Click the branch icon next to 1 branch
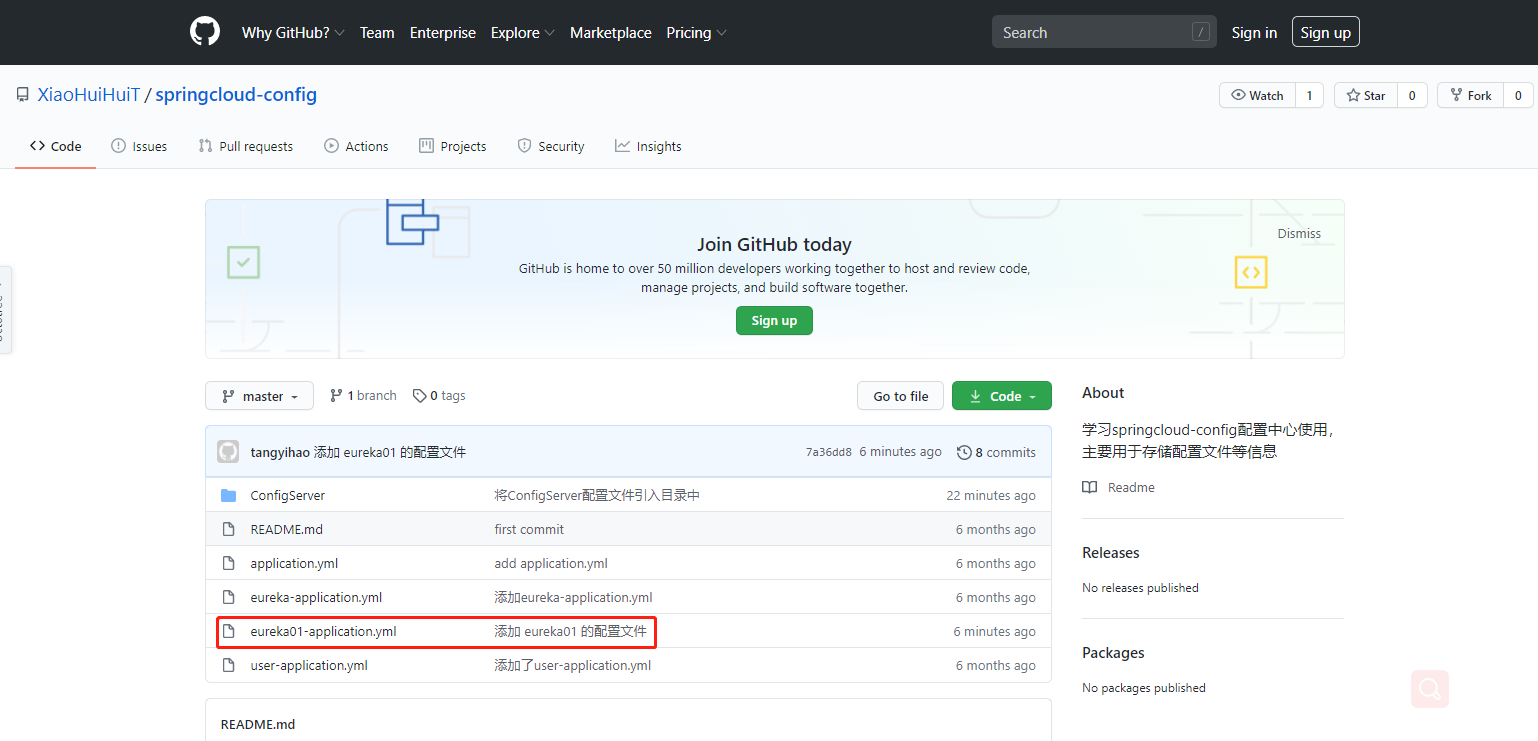Image resolution: width=1538 pixels, height=741 pixels. 336,396
